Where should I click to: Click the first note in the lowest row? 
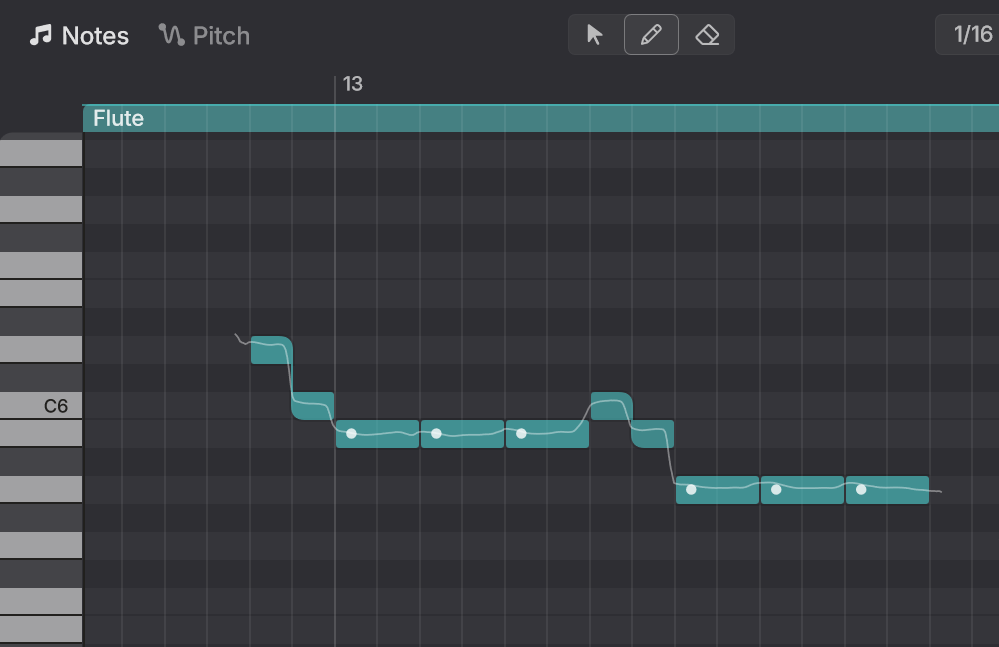coord(717,490)
